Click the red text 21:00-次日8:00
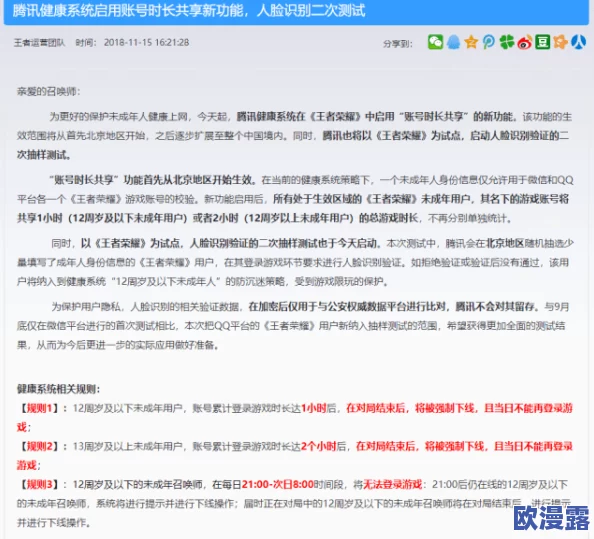The image size is (594, 539). point(278,484)
